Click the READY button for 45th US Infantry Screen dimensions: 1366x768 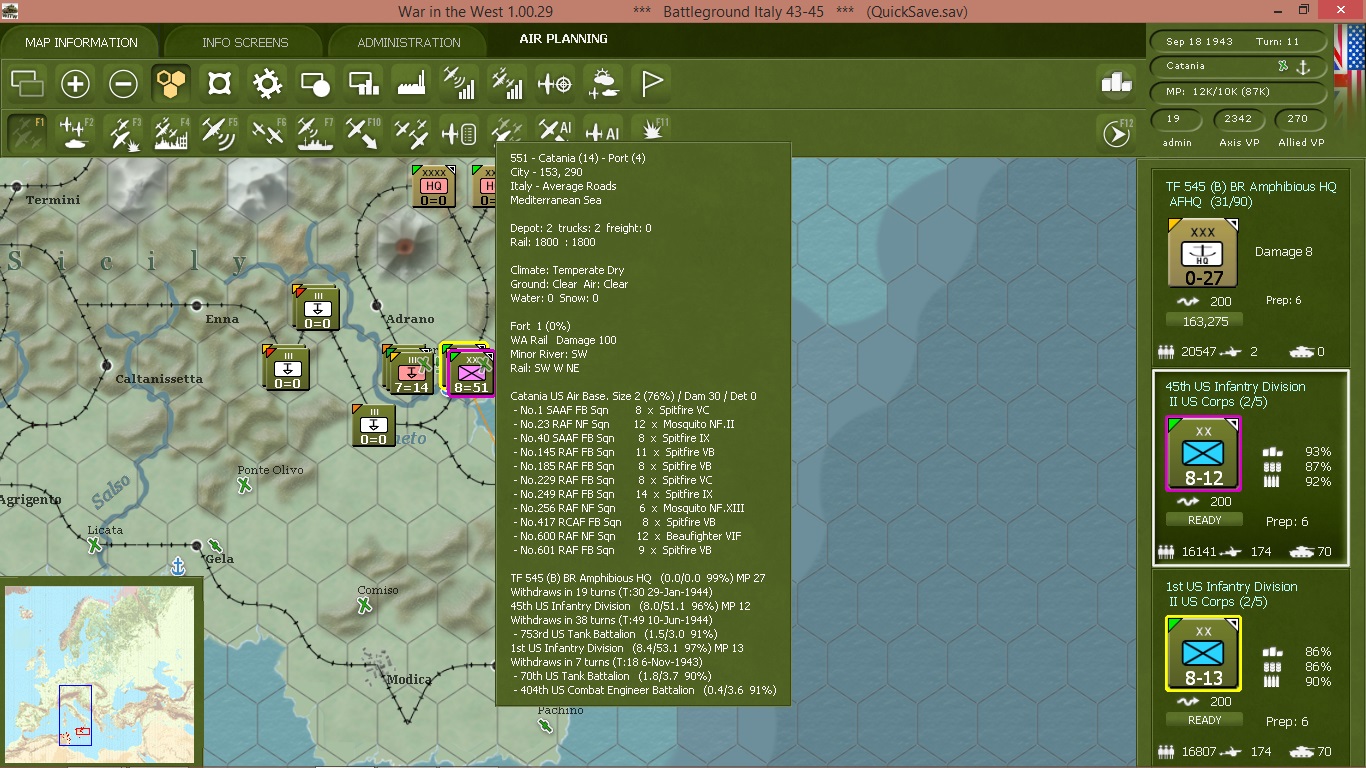coord(1205,520)
